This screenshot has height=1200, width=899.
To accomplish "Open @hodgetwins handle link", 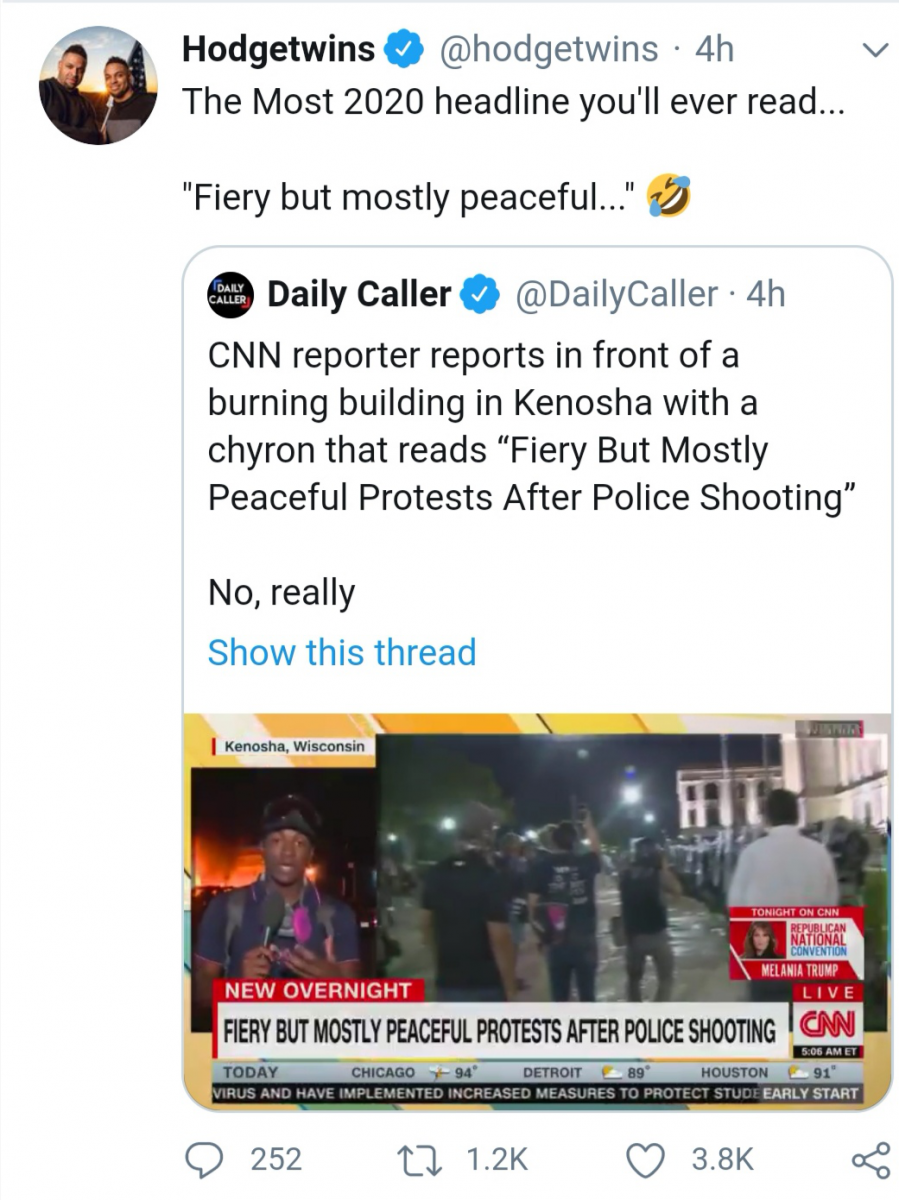I will point(549,49).
